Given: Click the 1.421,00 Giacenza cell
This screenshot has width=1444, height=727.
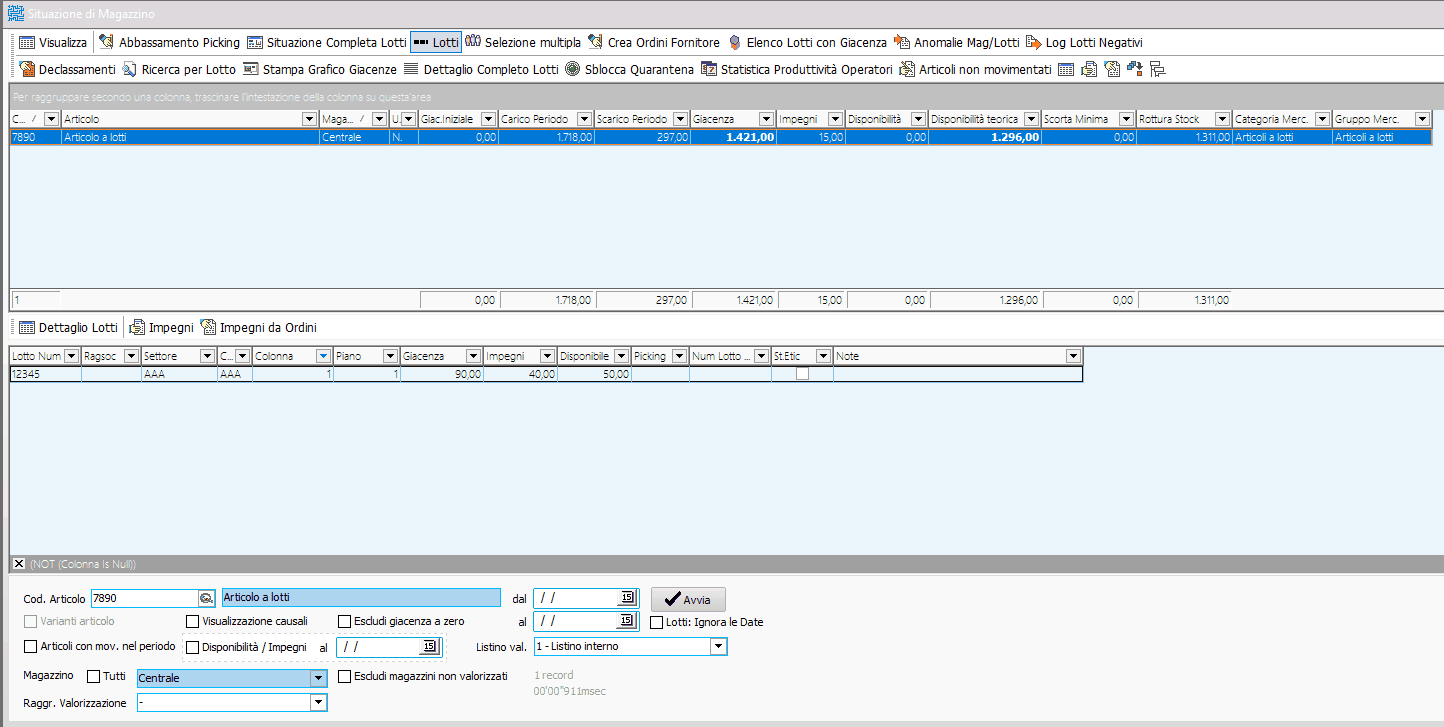Looking at the screenshot, I should (734, 137).
